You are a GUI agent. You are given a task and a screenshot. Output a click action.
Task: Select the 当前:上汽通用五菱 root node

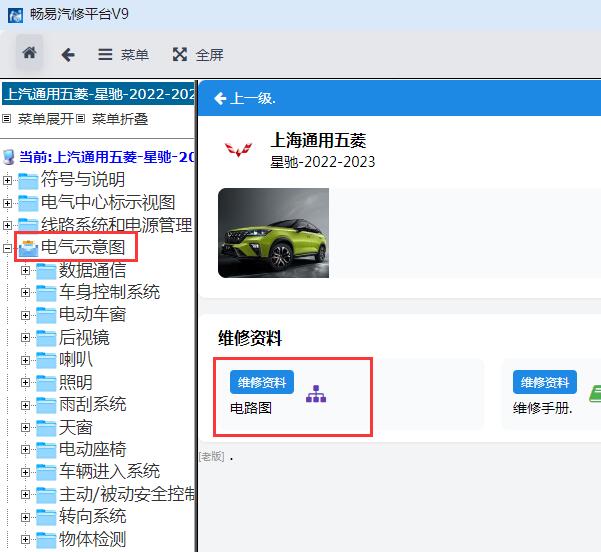click(107, 157)
